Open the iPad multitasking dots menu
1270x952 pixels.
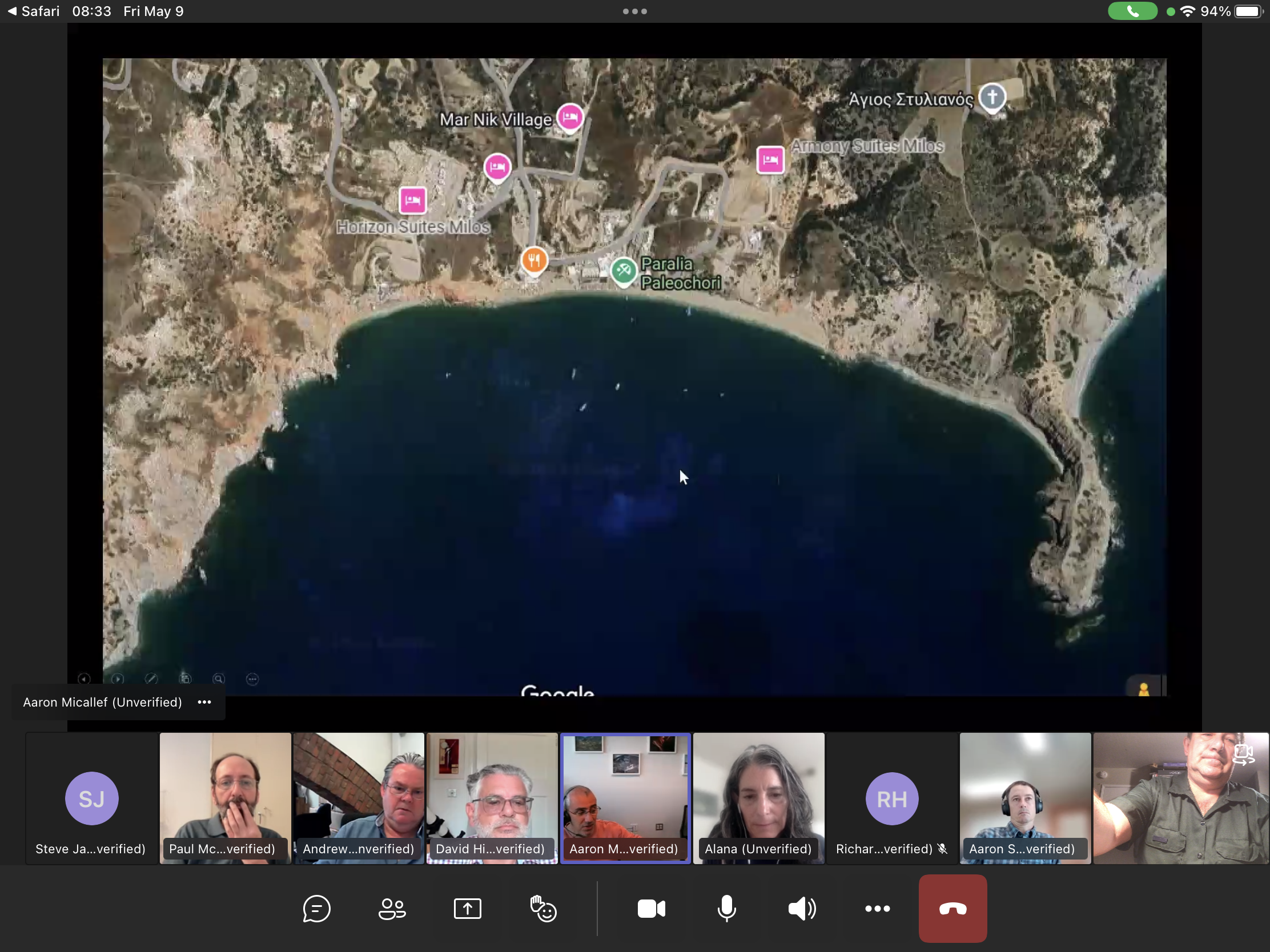click(x=635, y=11)
